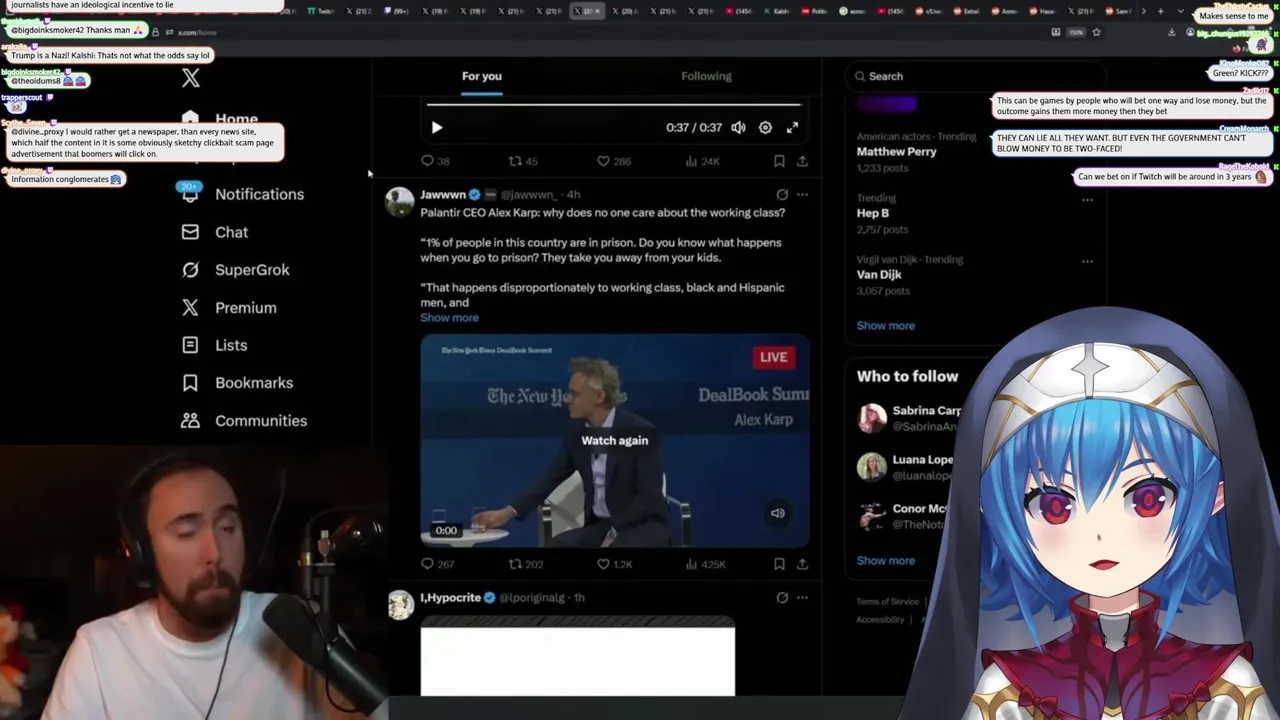Go to Home in the sidebar

click(220, 118)
